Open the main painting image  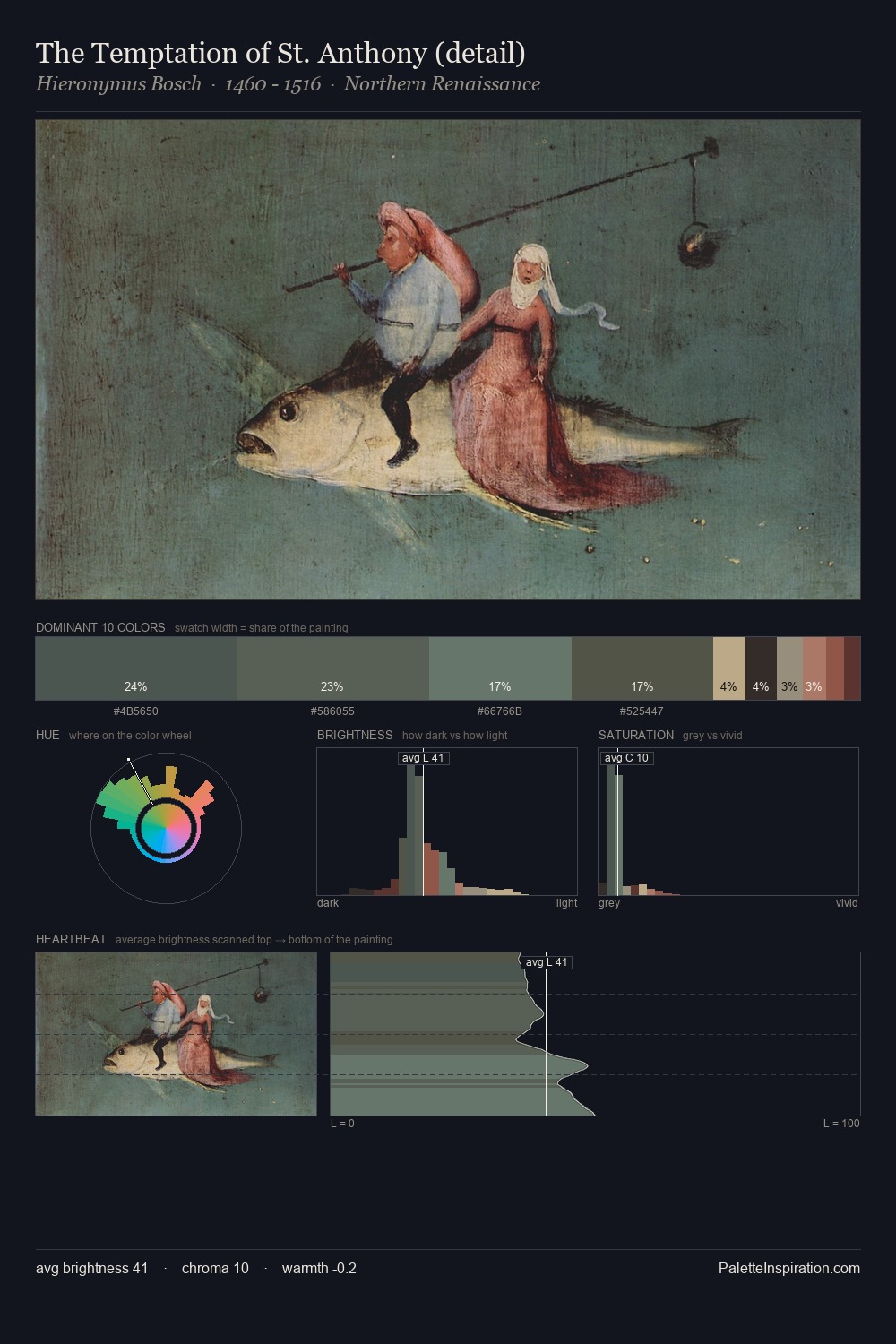448,359
